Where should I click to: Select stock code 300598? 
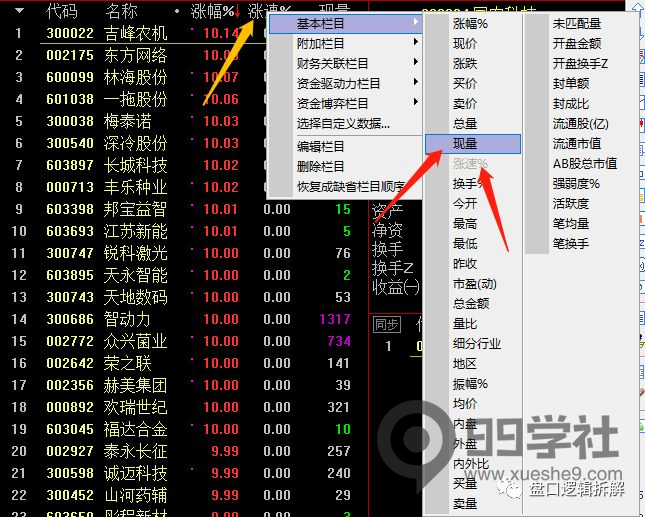coord(70,473)
